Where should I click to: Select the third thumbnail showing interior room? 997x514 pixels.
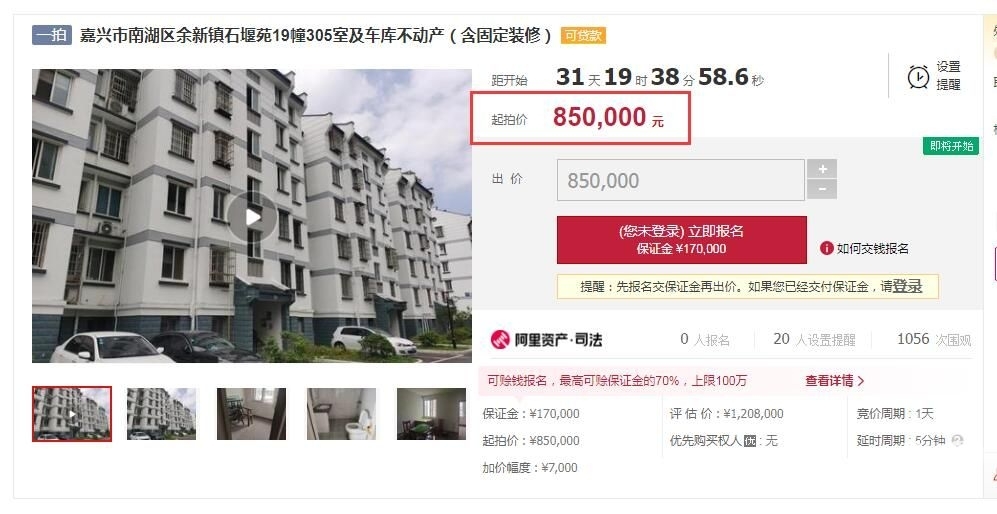pos(251,413)
